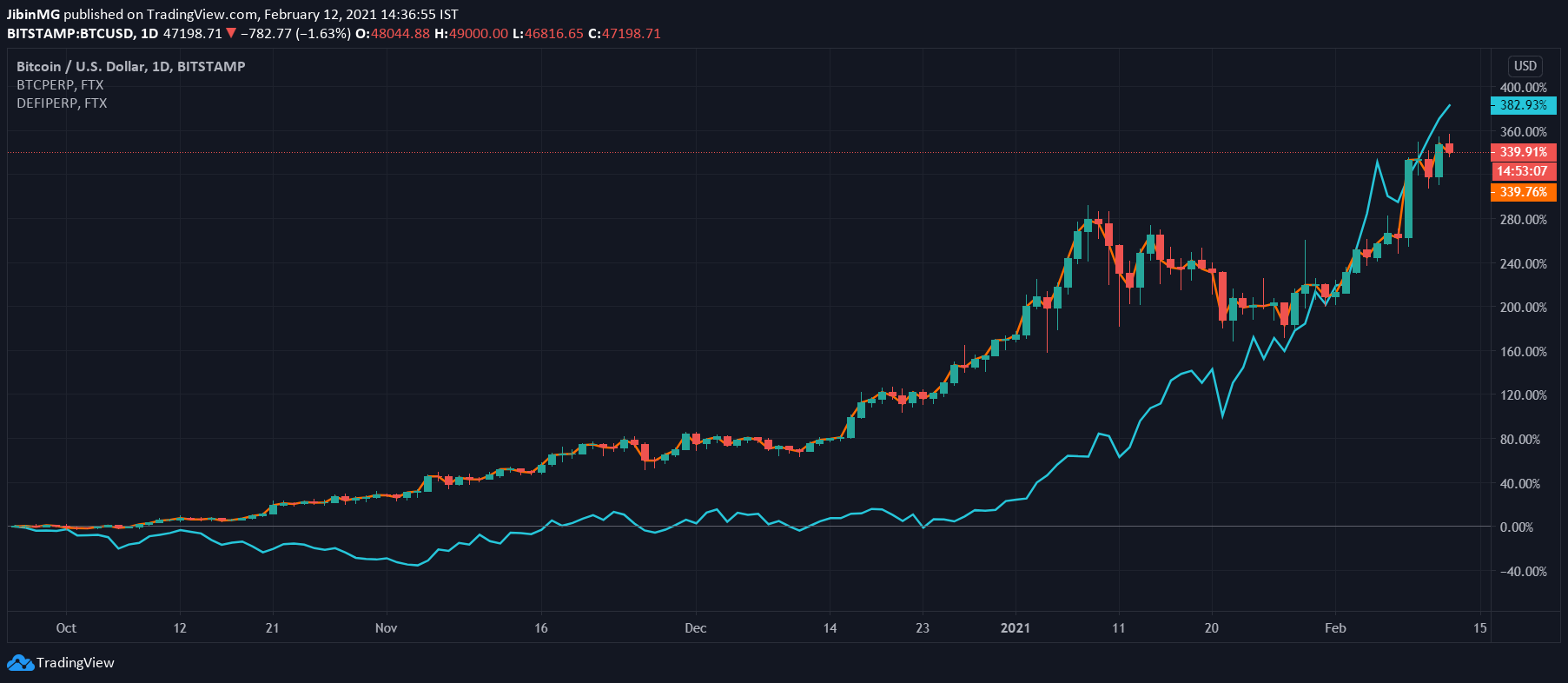Screen dimensions: 1568x683
Task: Click the 21 date label on time axis
Action: pos(272,628)
